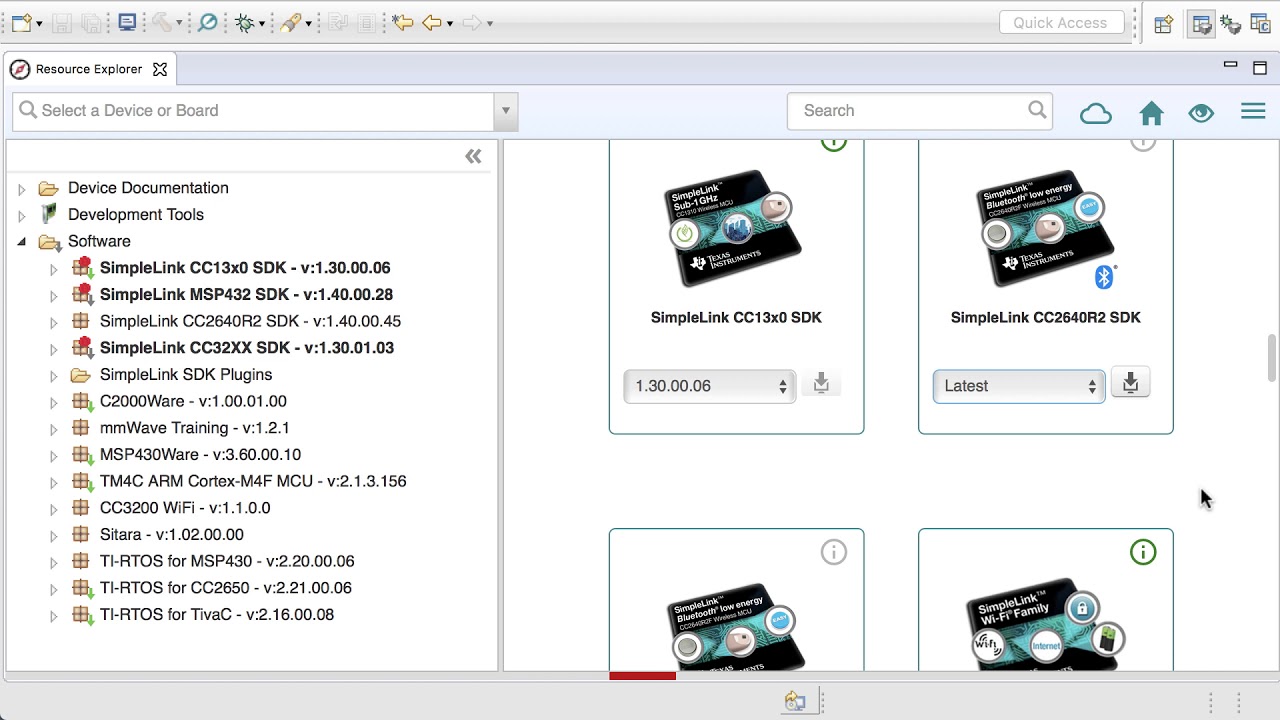Select TI-RTOS for MSP430 entry
The image size is (1280, 720).
(x=227, y=561)
